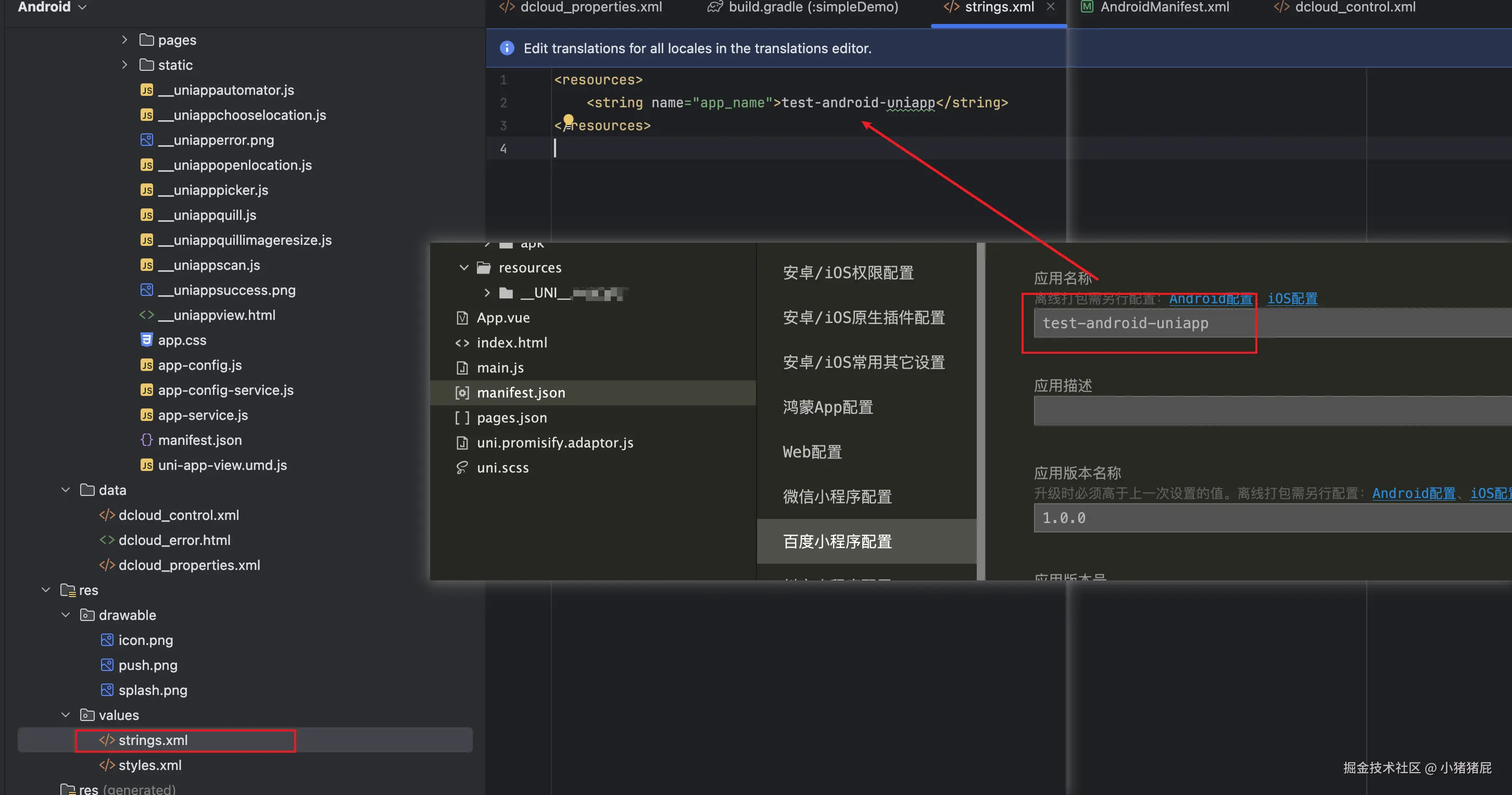Click the JS icon of app-service.js

point(147,415)
